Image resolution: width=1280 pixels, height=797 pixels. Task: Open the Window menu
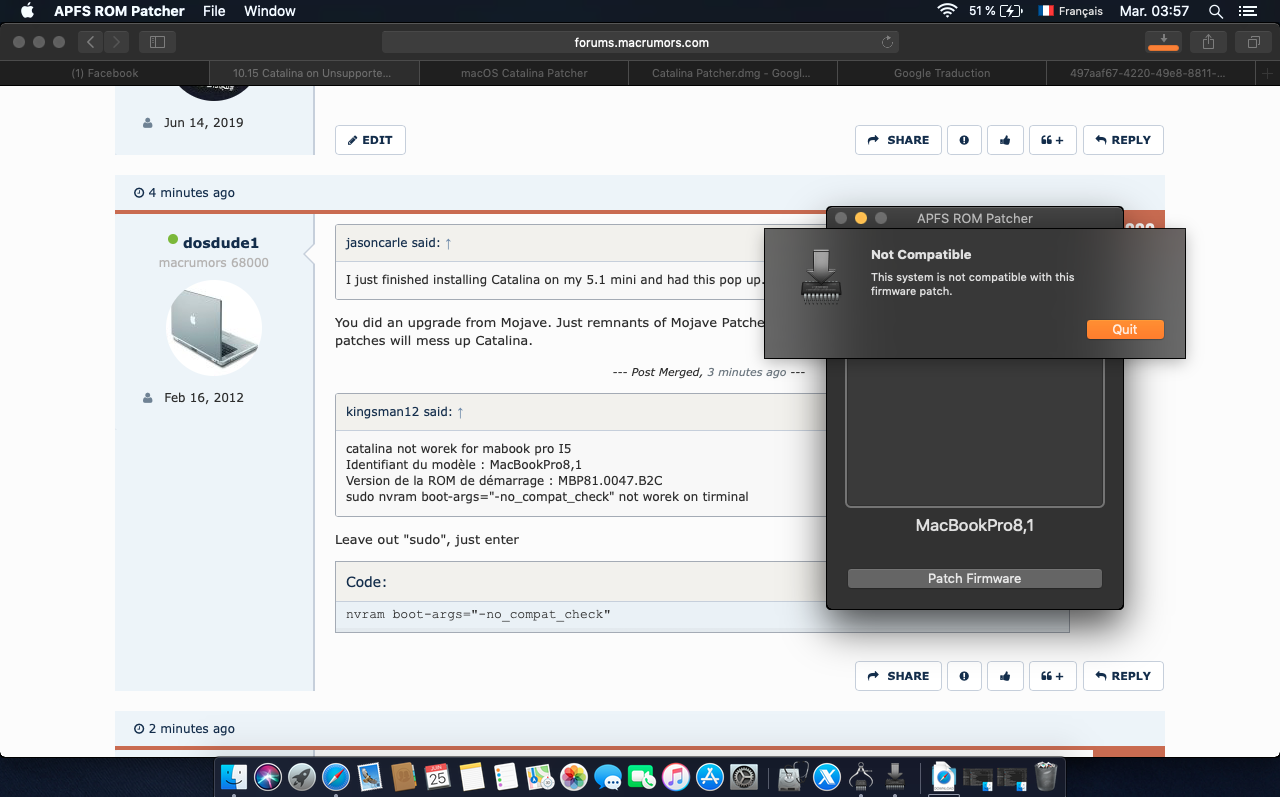click(270, 11)
